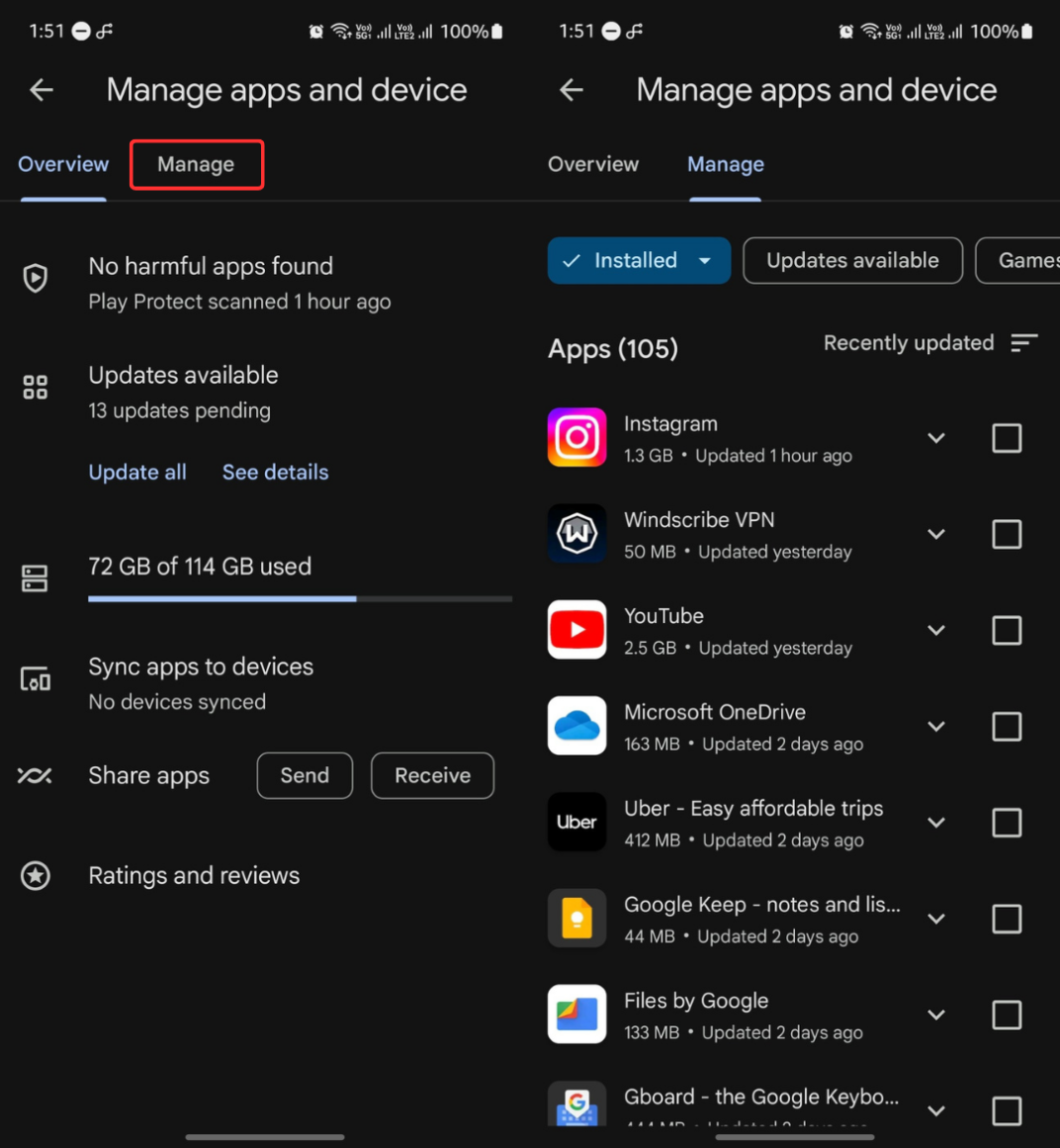The width and height of the screenshot is (1060, 1148).
Task: Select the Google Keep app icon
Action: [577, 918]
